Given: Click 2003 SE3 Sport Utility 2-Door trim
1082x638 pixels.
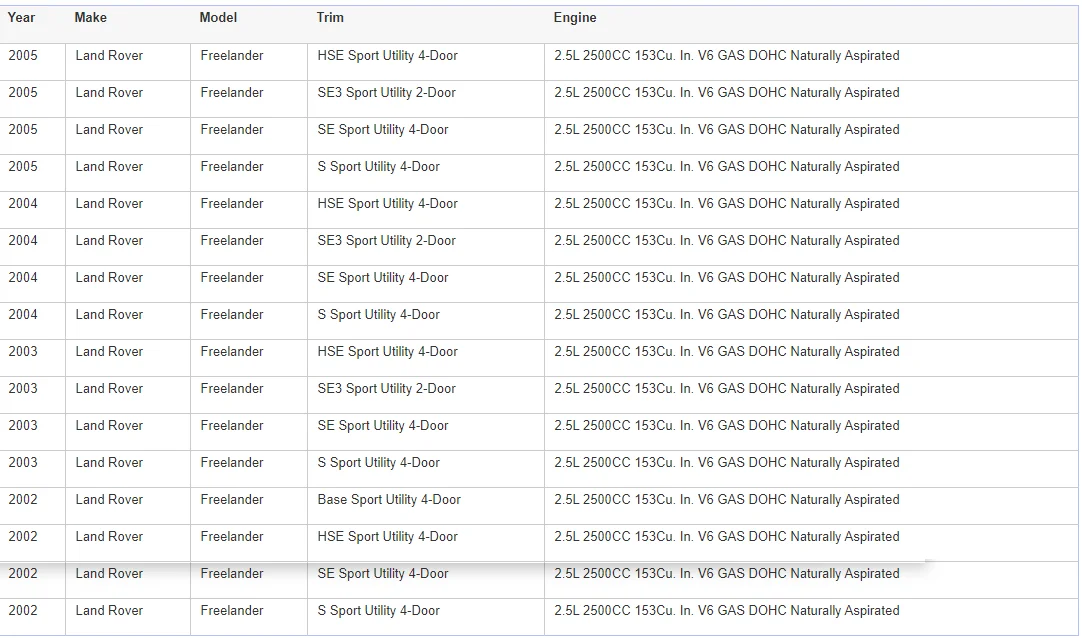Looking at the screenshot, I should [x=386, y=389].
